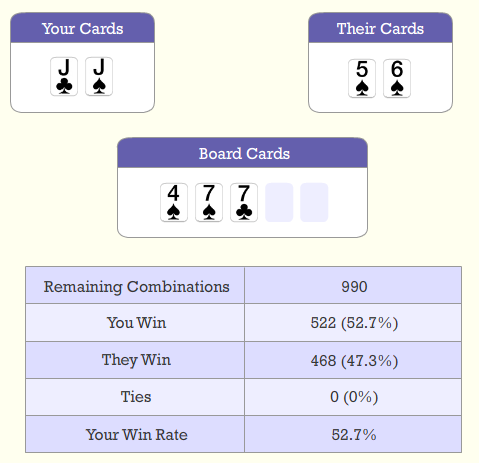The image size is (479, 463).
Task: Click the You Win row label
Action: tap(137, 323)
